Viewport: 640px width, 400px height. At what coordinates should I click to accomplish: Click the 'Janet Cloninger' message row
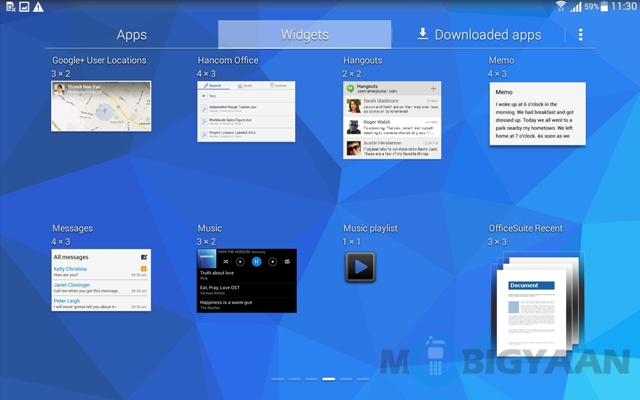pyautogui.click(x=100, y=288)
